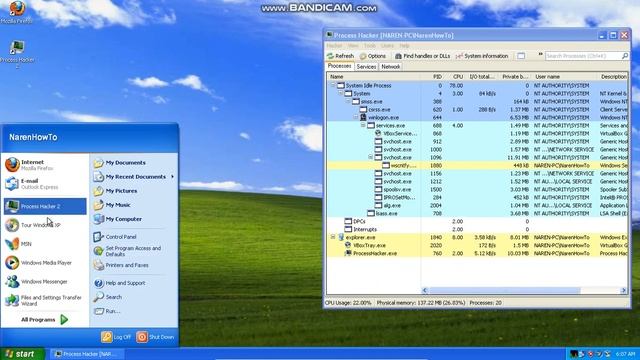Select the spoolsv.exe process row
The height and width of the screenshot is (360, 640).
[x=477, y=189]
